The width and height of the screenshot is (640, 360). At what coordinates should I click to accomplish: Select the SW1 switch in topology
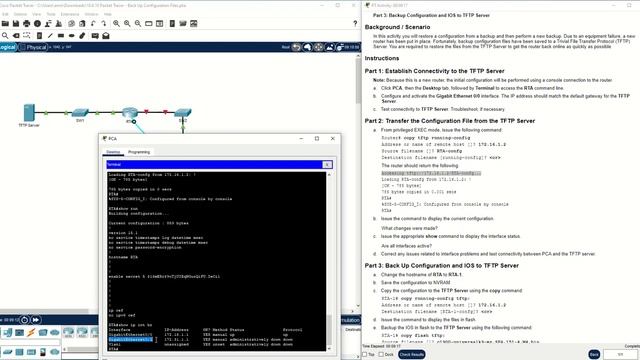coord(80,112)
